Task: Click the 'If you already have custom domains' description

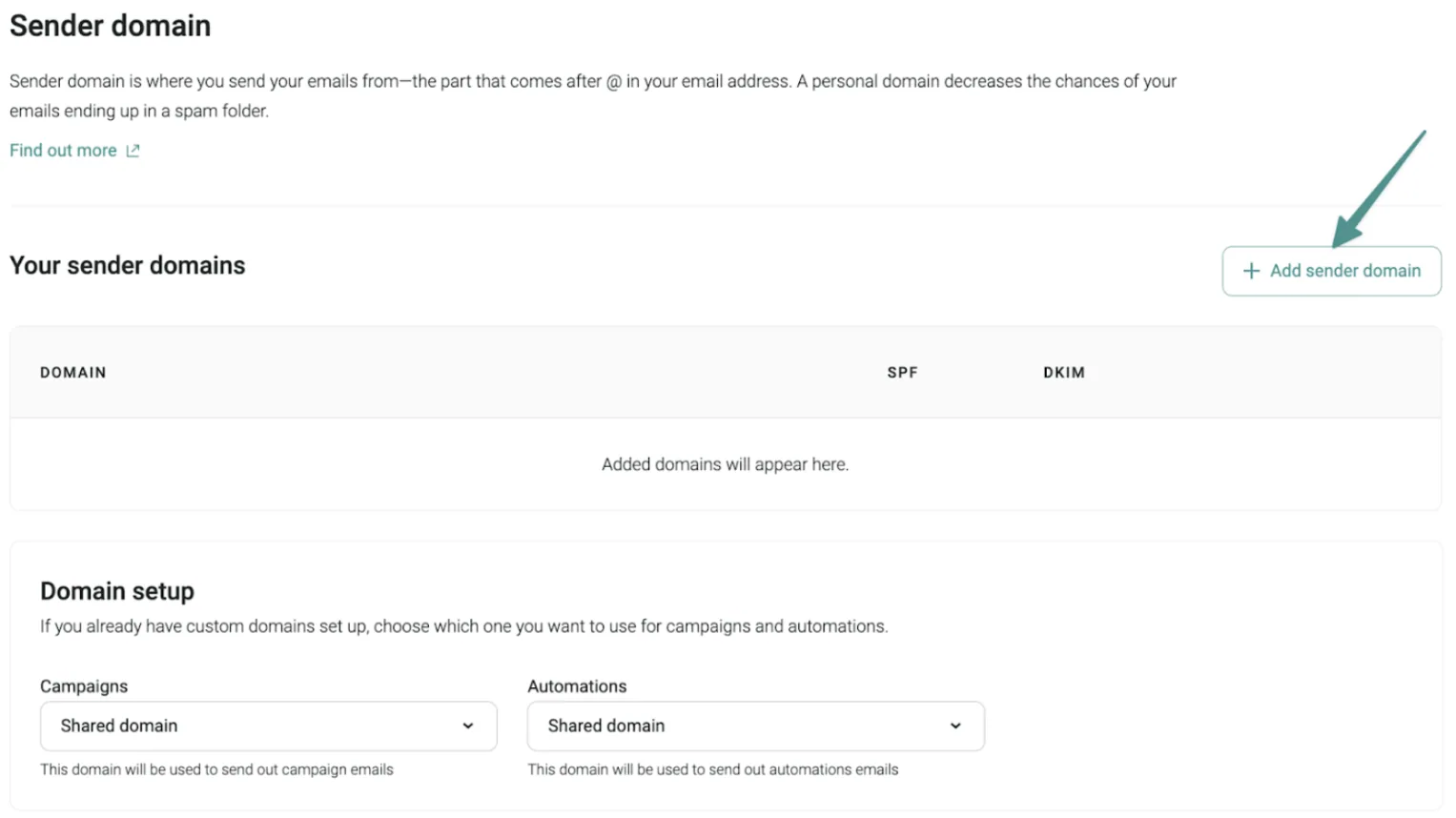Action: pos(463,626)
